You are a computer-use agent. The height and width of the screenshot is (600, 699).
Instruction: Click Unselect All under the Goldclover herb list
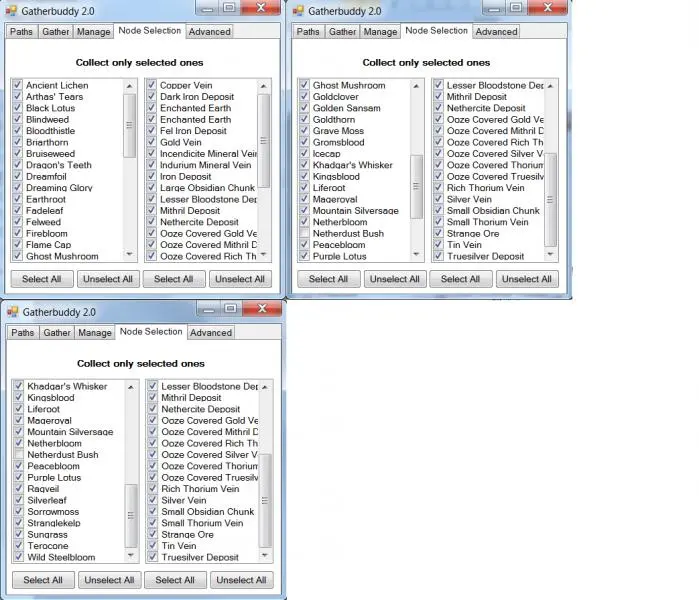tap(395, 279)
